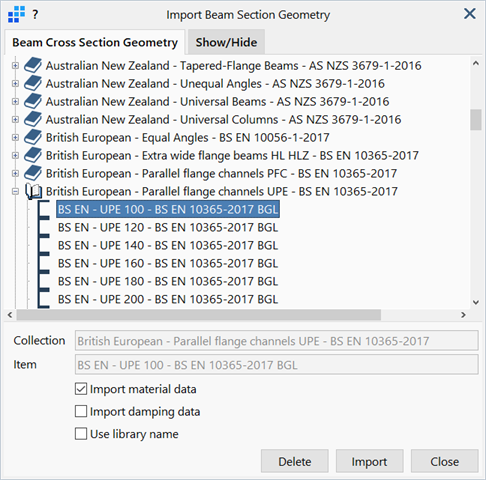Click the horizontal scrollbar thumb of tree

199,315
